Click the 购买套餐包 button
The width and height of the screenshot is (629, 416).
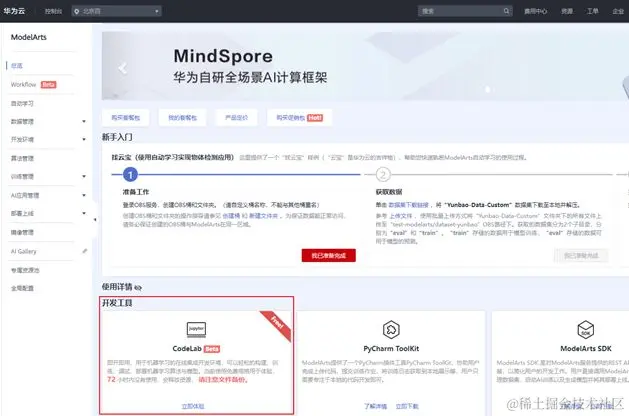[126, 118]
